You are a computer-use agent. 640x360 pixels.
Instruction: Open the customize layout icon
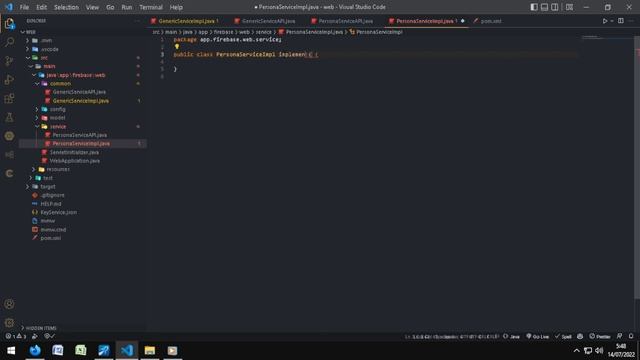click(569, 7)
